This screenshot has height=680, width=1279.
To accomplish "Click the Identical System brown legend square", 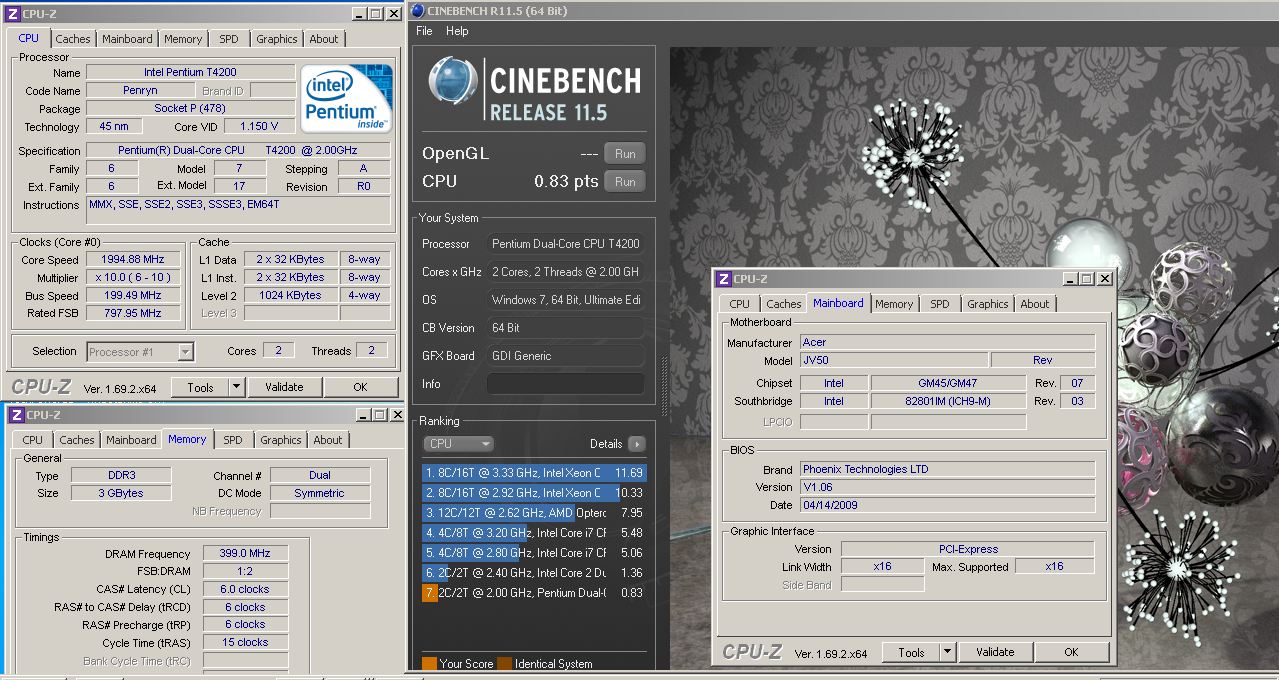I will [505, 663].
